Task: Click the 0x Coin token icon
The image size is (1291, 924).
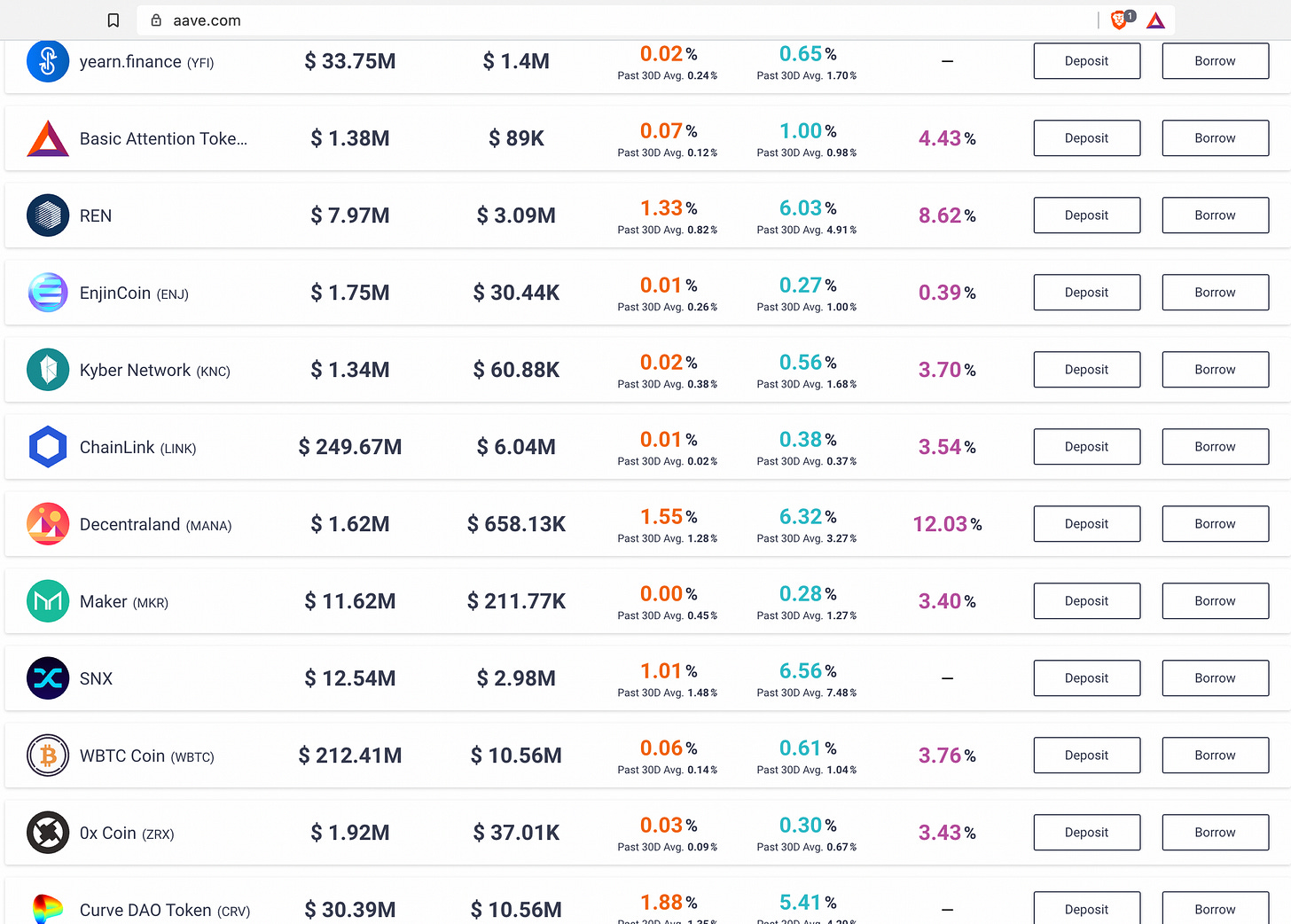Action: [48, 833]
